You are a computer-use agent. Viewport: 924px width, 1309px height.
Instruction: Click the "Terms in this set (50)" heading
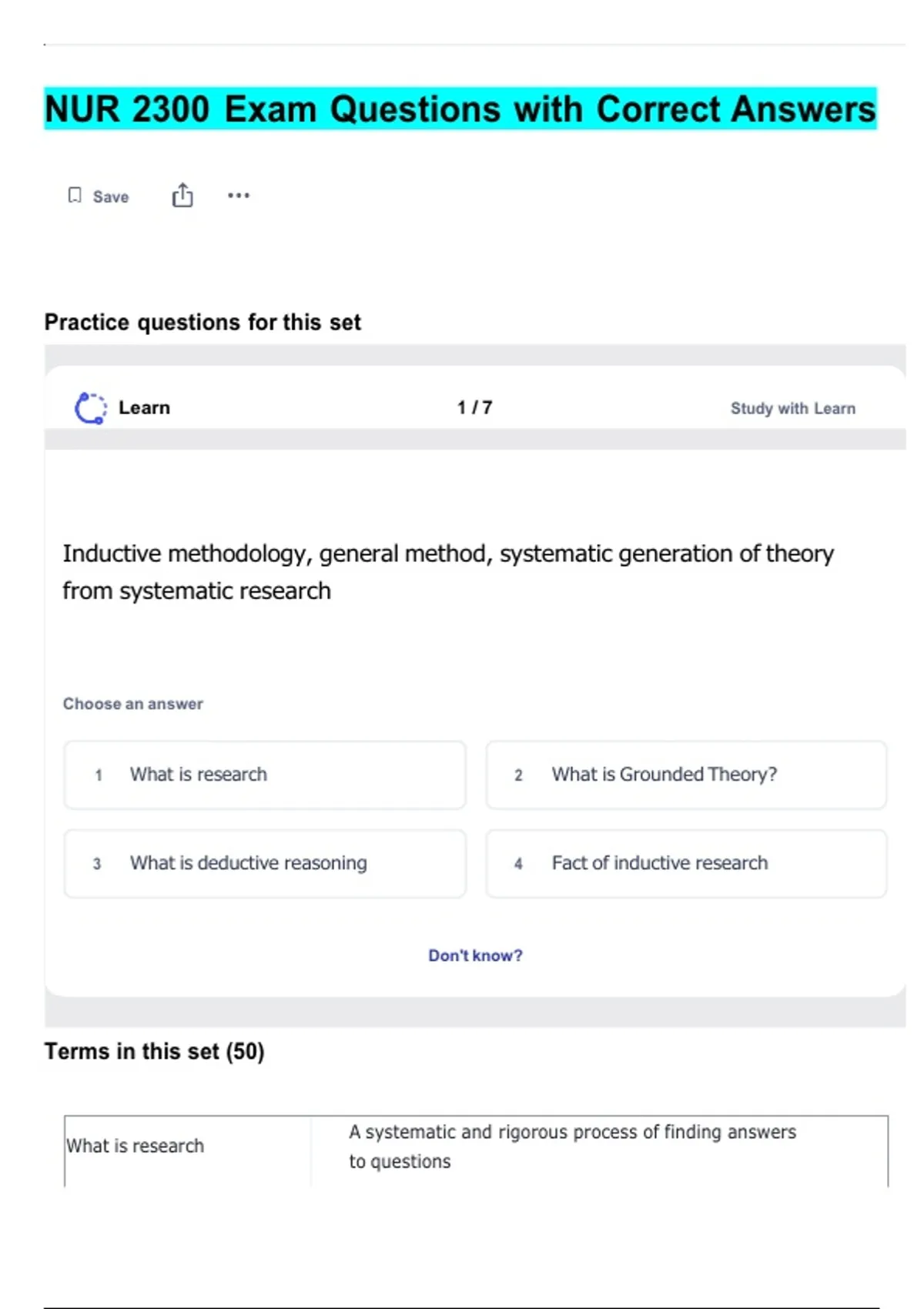[154, 1051]
